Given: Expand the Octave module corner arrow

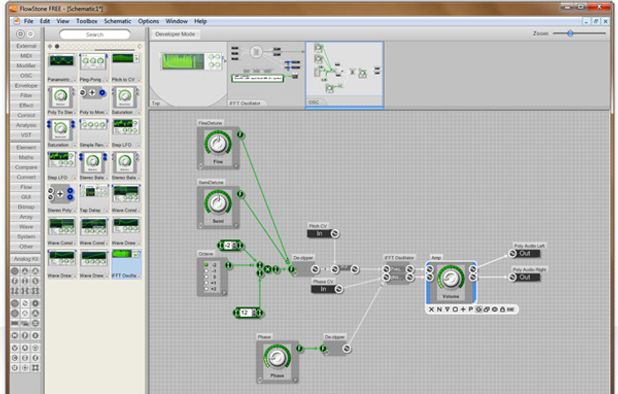Looking at the screenshot, I should click(224, 293).
